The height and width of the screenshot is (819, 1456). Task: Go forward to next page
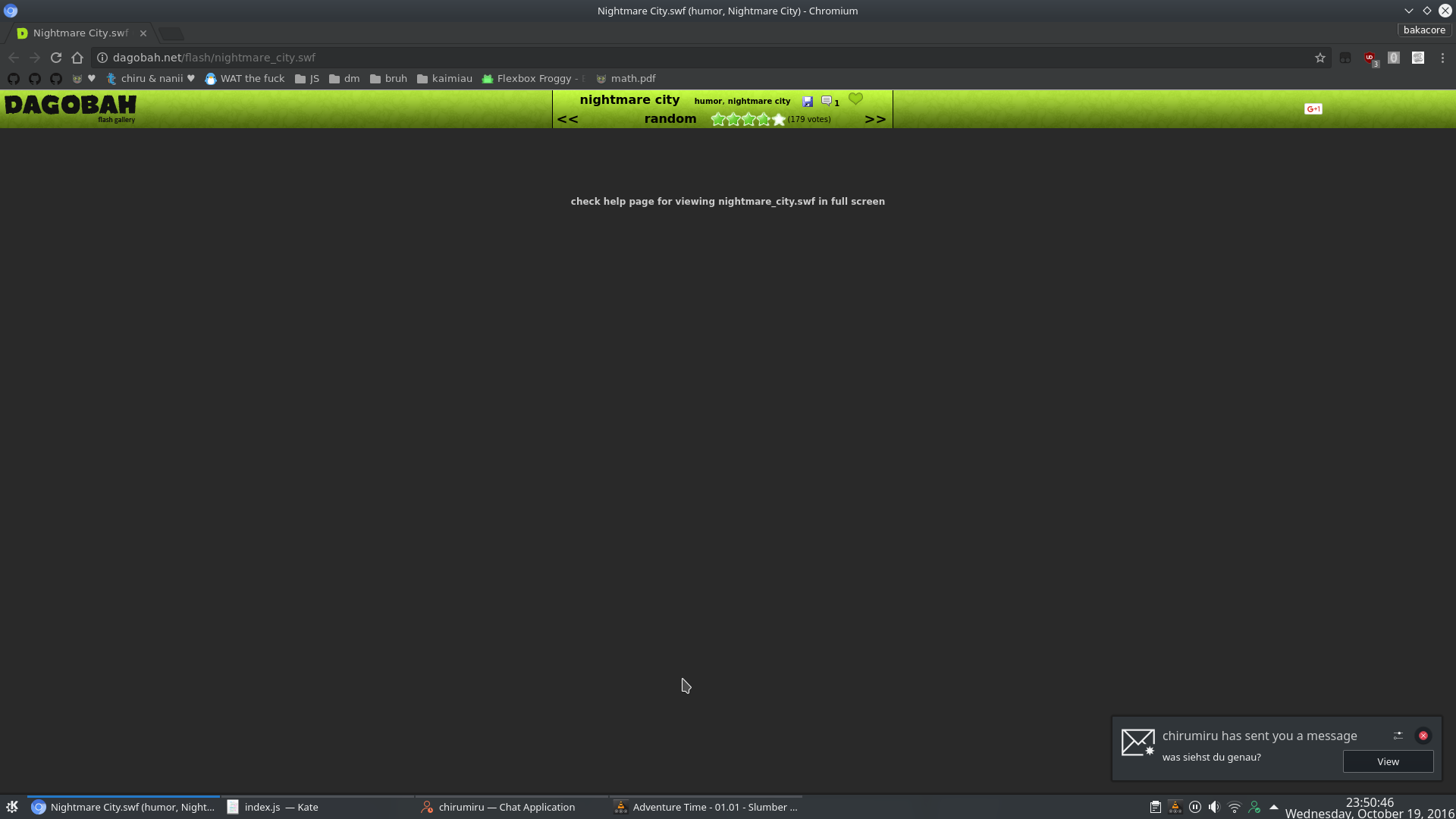[35, 58]
